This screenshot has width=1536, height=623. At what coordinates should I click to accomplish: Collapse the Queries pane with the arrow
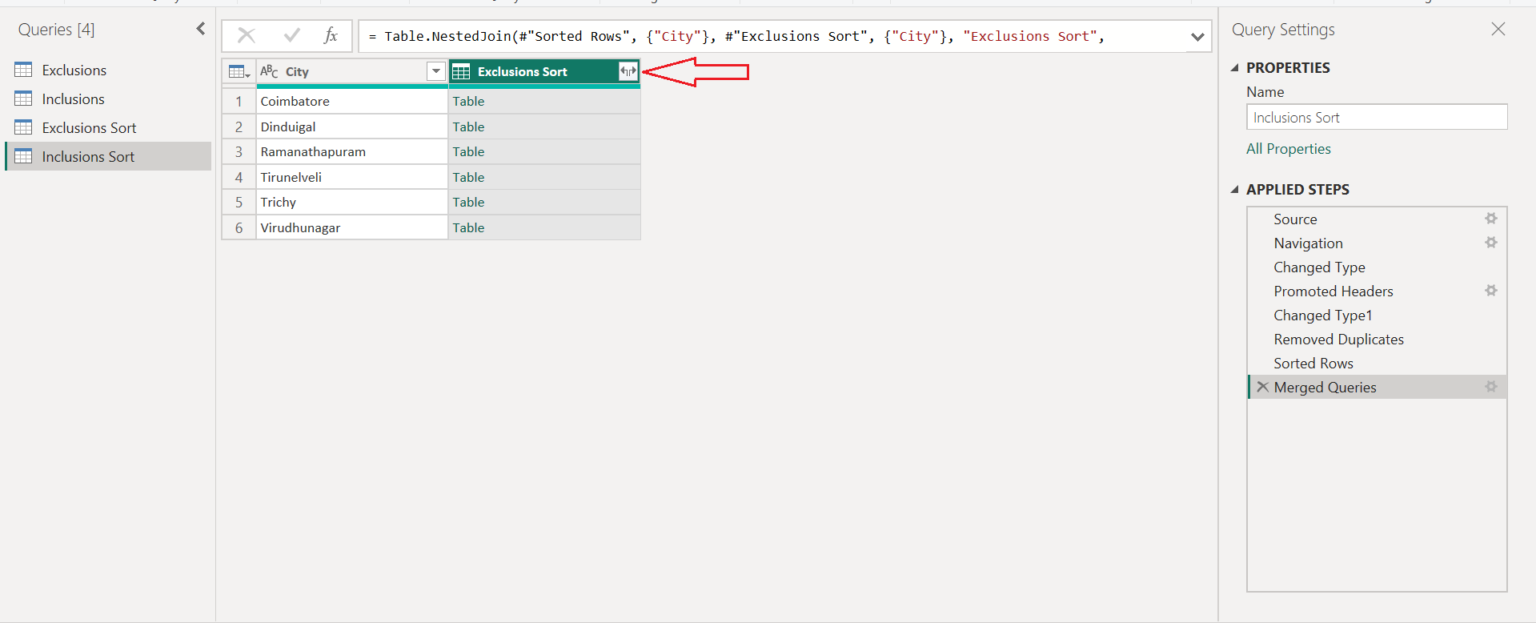pyautogui.click(x=200, y=29)
